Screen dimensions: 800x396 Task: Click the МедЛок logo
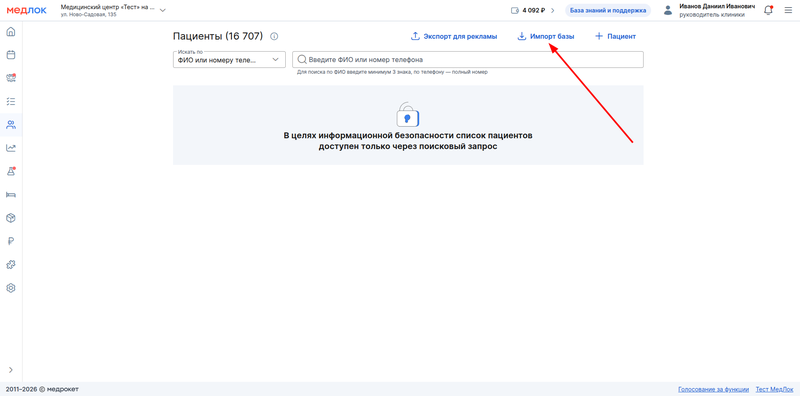26,10
